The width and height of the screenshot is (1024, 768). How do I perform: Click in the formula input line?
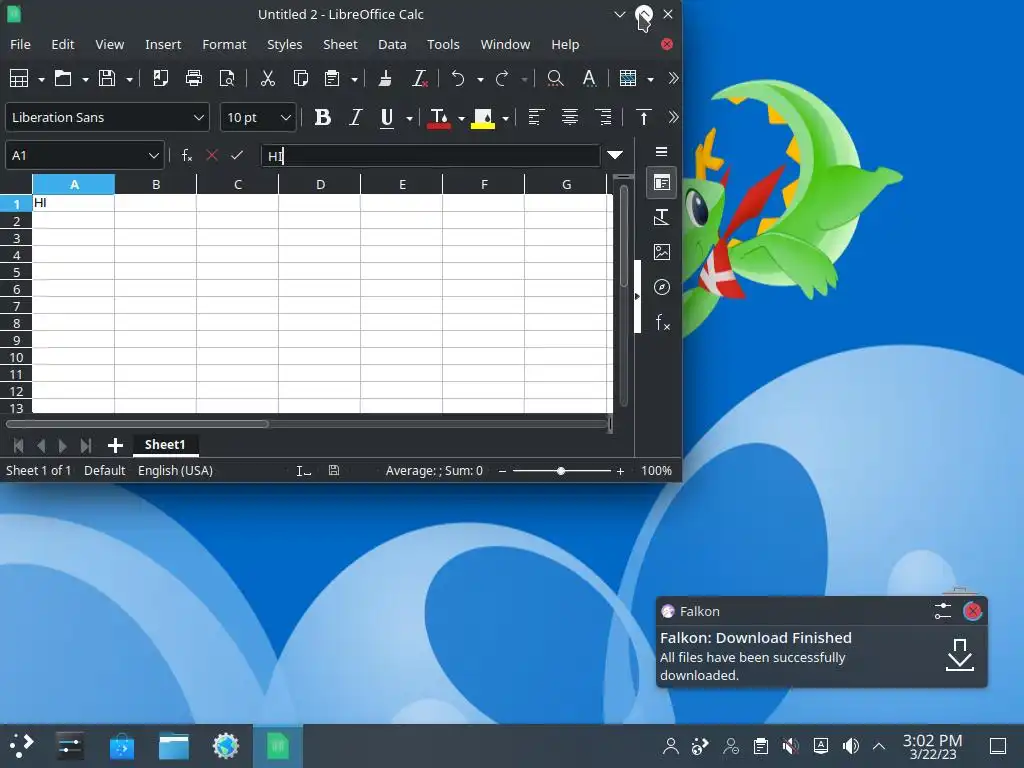pyautogui.click(x=430, y=155)
